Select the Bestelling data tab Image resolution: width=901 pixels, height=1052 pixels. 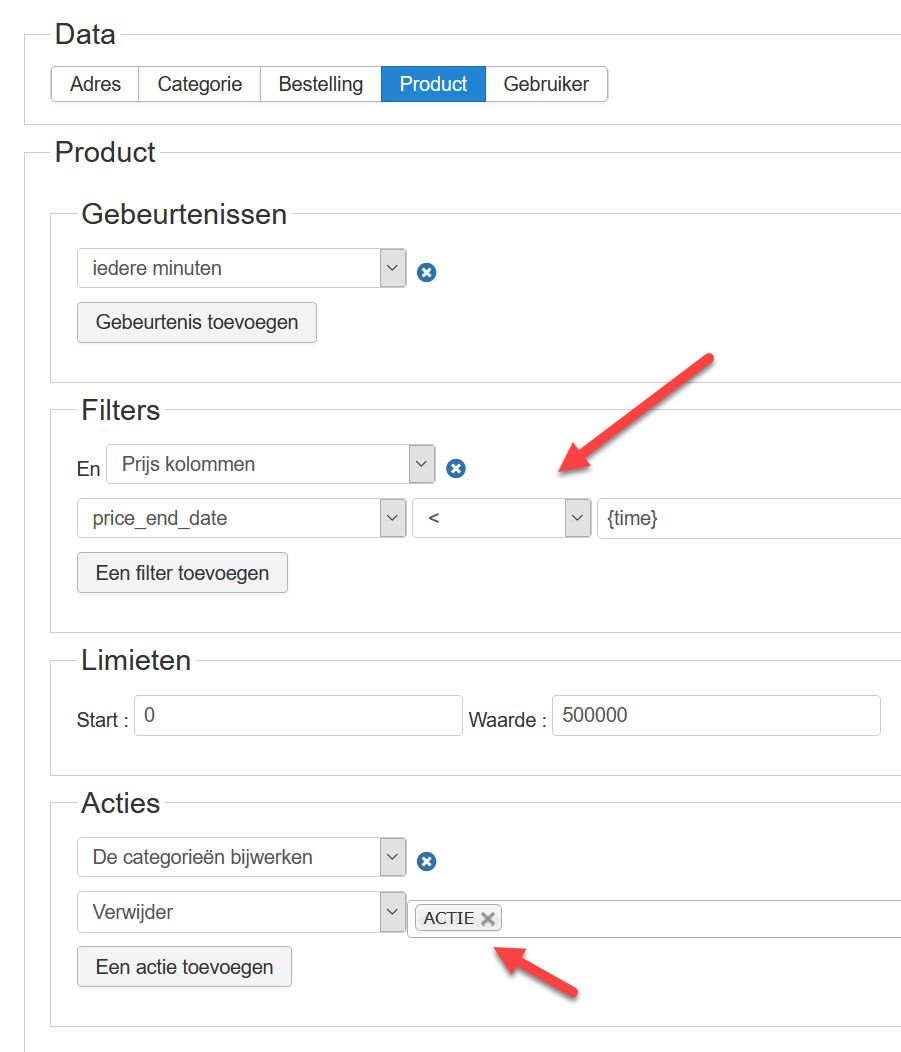(321, 84)
